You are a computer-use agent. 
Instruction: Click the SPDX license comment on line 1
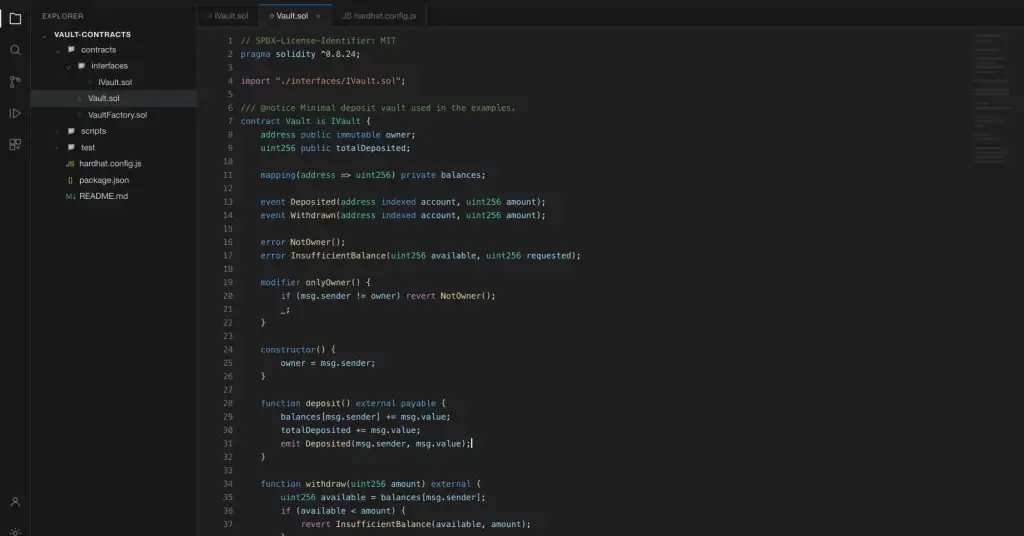[x=318, y=40]
